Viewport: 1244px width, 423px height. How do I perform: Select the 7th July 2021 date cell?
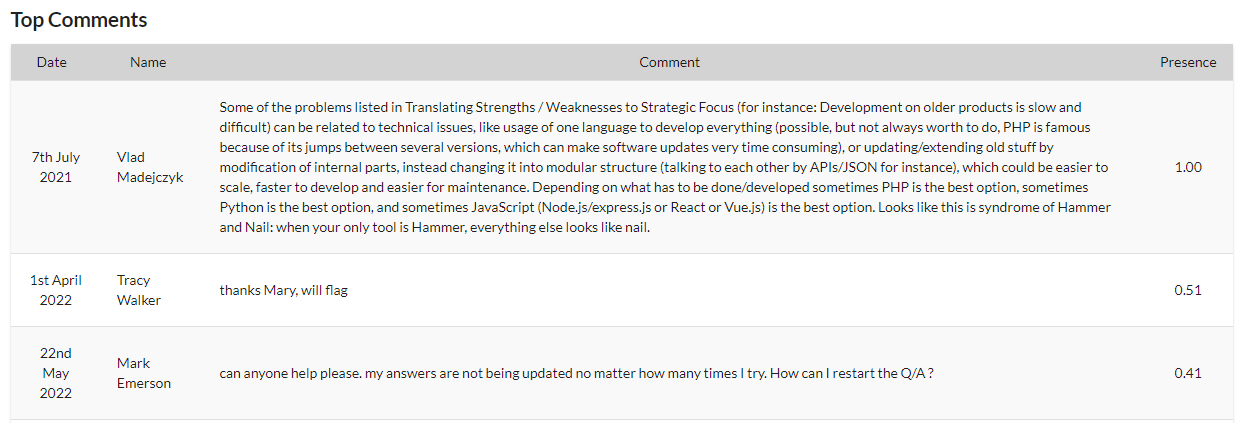56,167
